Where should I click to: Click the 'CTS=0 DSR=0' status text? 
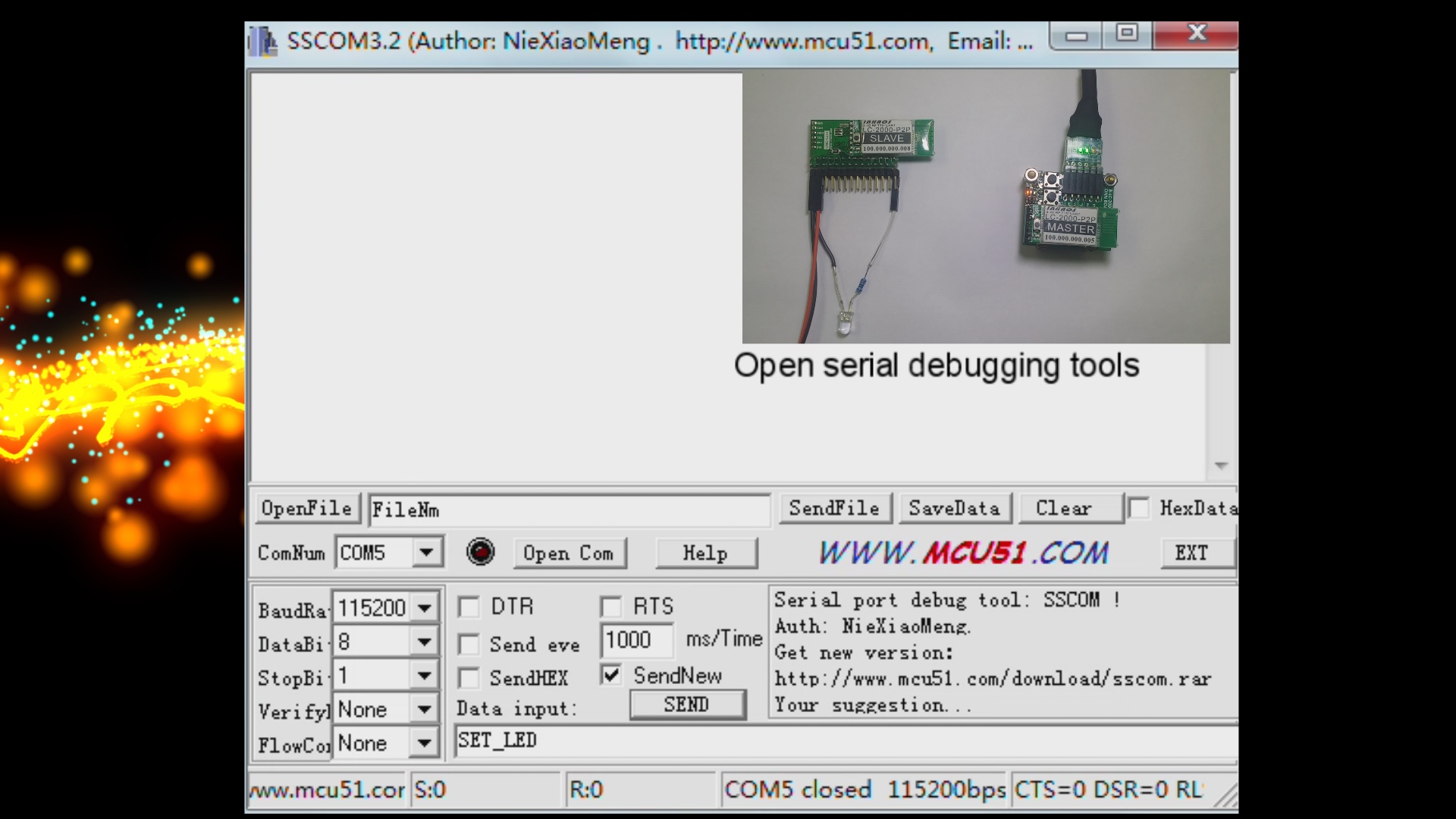click(1092, 789)
